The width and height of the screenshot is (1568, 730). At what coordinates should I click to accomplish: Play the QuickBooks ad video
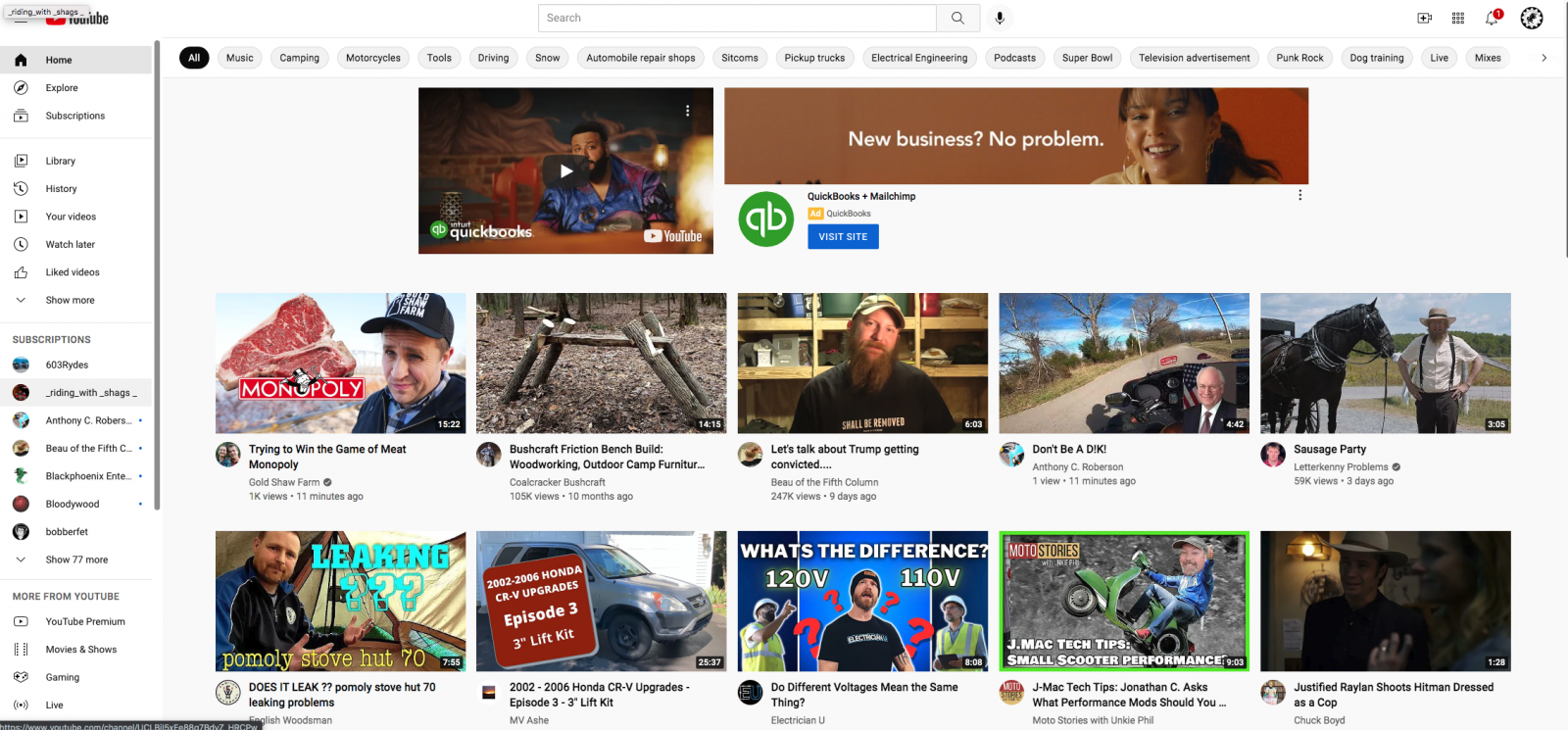pos(565,171)
